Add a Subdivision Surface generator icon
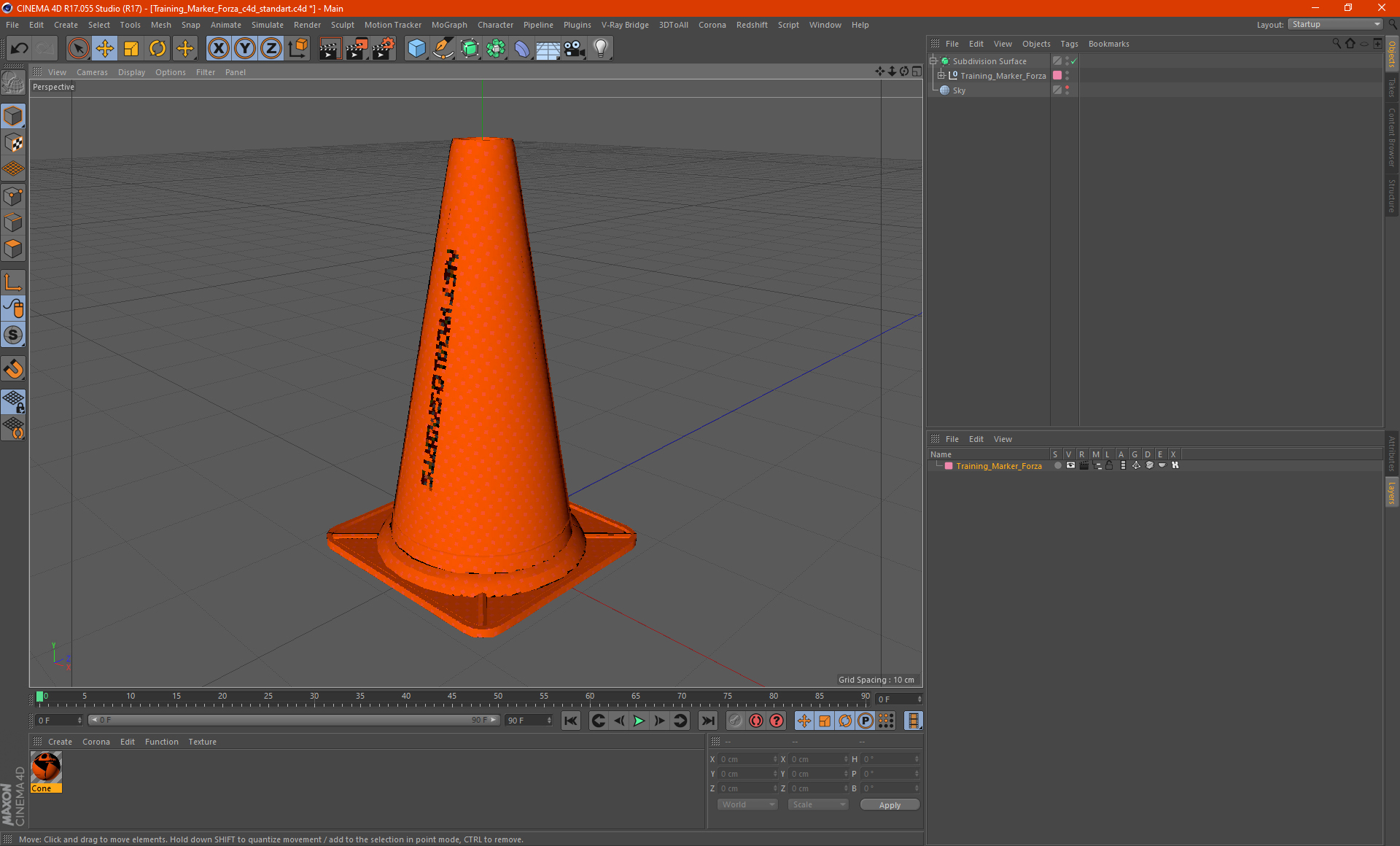Viewport: 1400px width, 846px height. 470,49
